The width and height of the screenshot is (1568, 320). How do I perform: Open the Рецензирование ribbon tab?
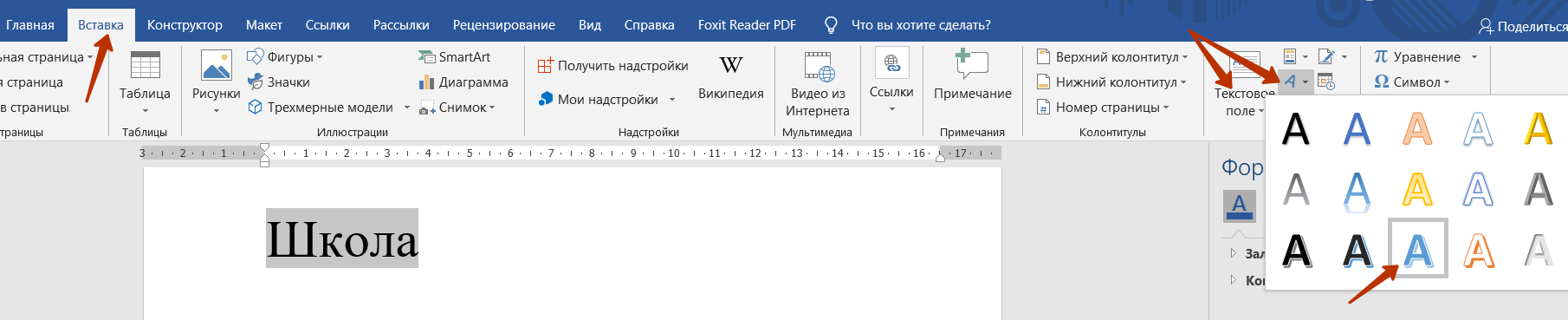point(504,25)
